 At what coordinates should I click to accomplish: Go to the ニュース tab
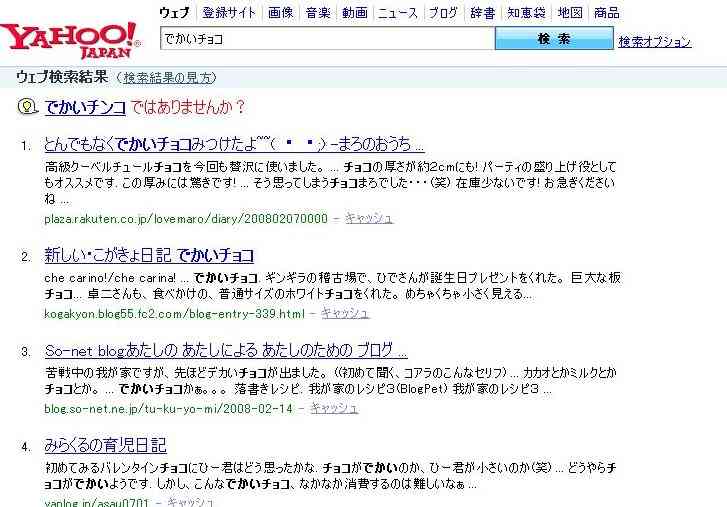point(397,13)
